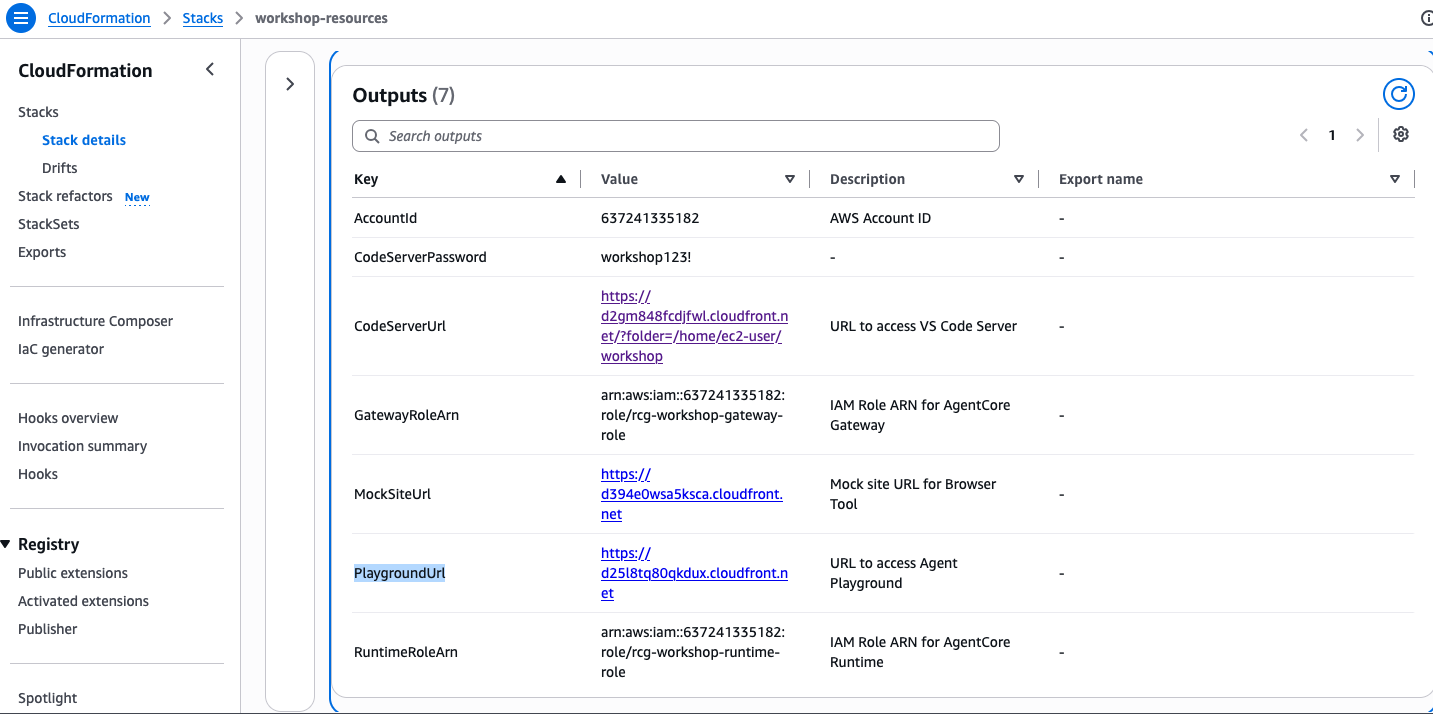Click the MockSiteUrl key cell
The height and width of the screenshot is (714, 1433).
393,494
